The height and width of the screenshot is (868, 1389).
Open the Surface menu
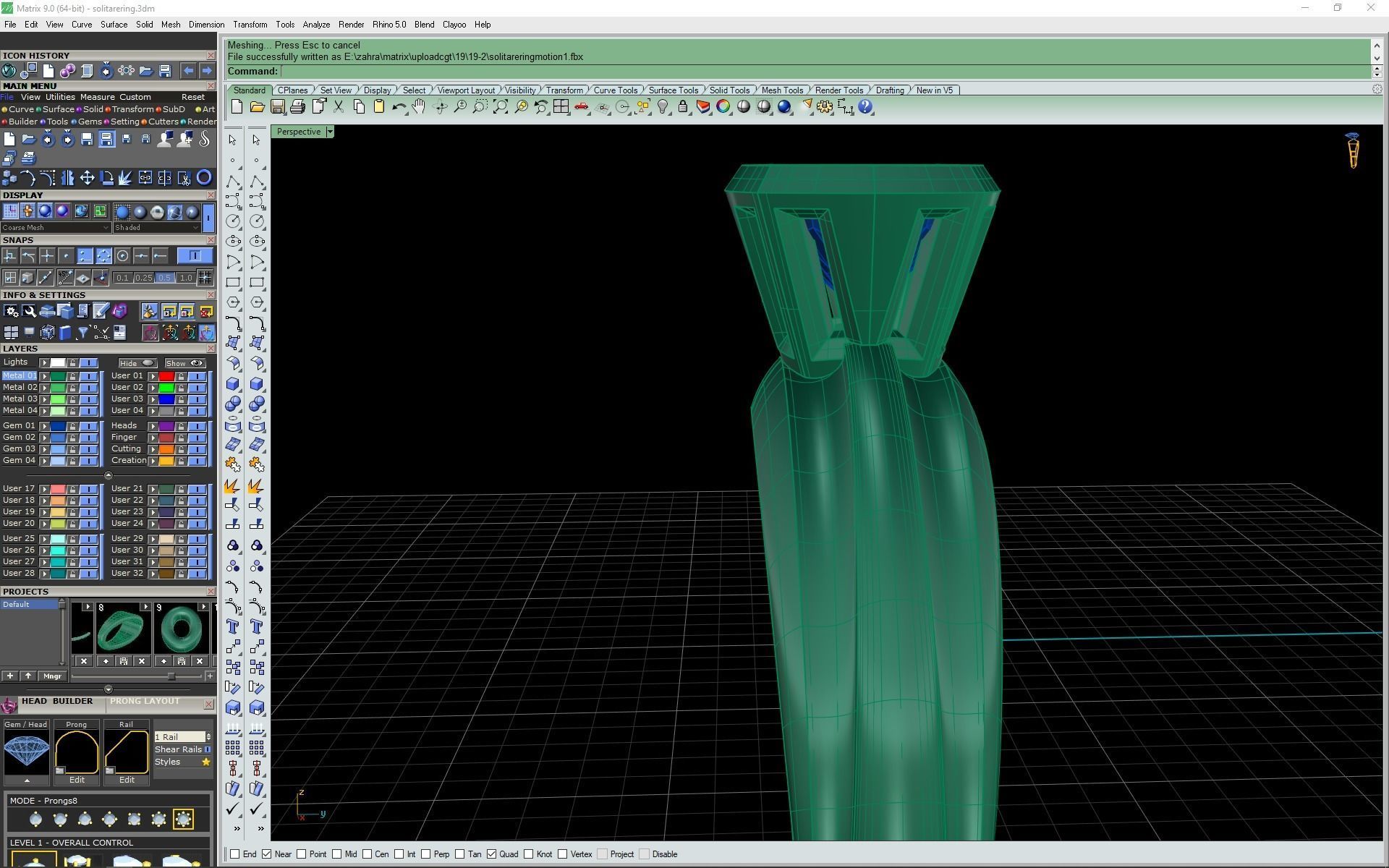[114, 25]
